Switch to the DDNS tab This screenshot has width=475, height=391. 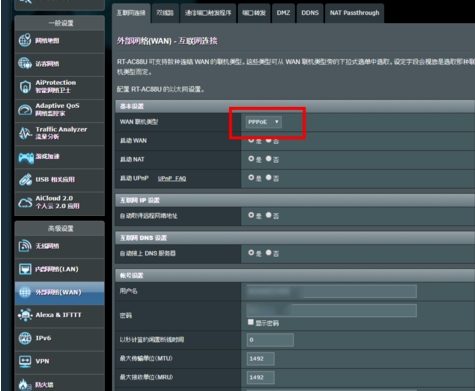(x=310, y=13)
